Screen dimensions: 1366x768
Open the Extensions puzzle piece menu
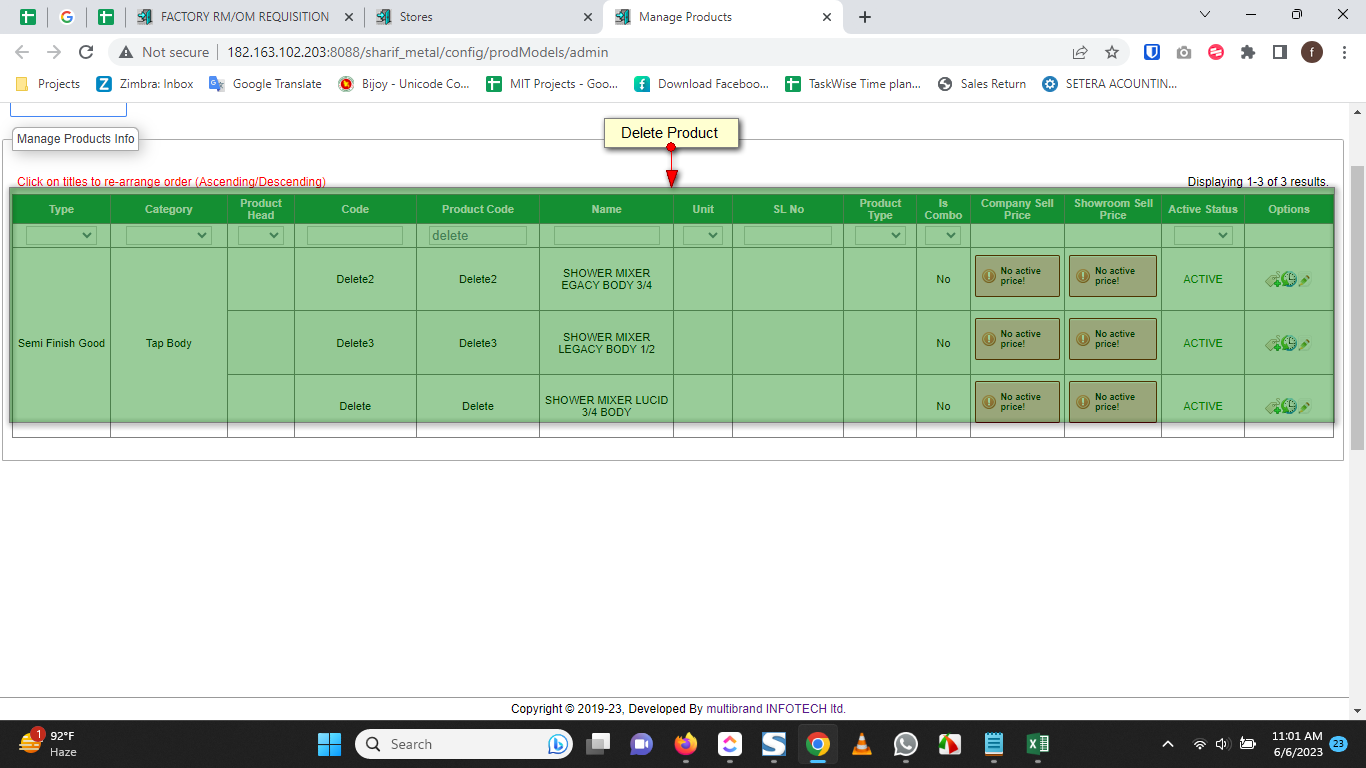point(1248,52)
